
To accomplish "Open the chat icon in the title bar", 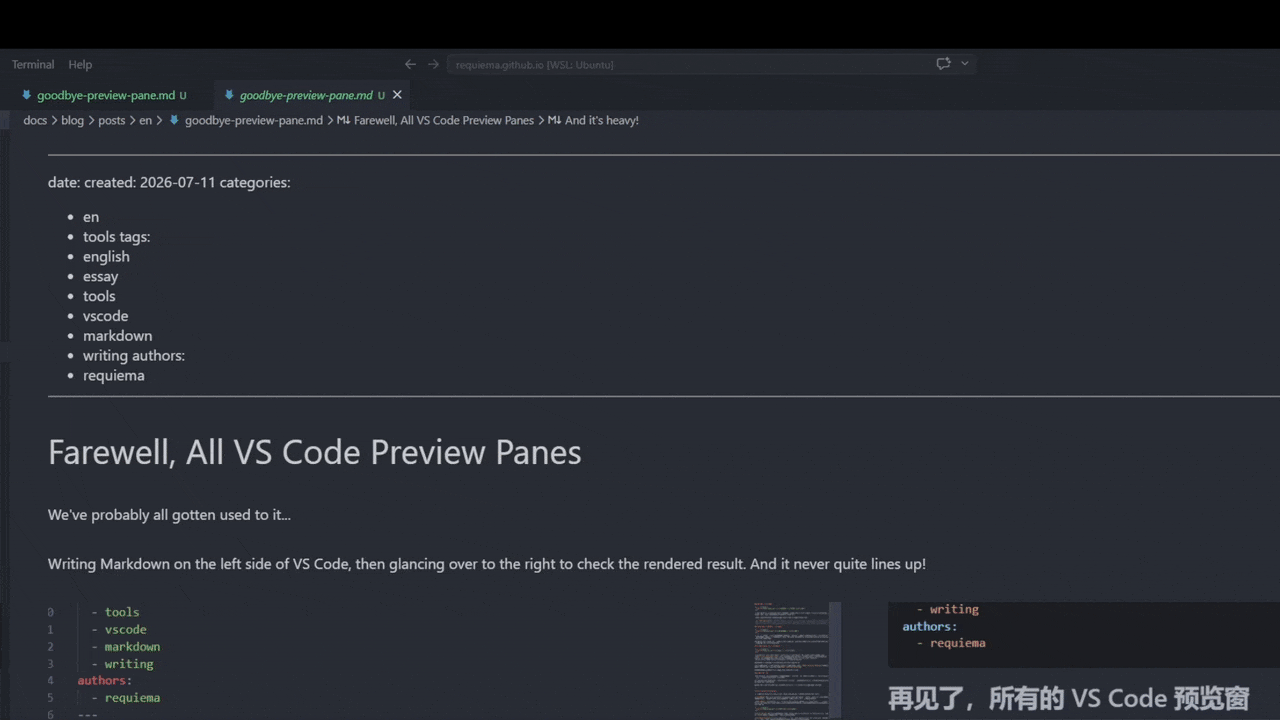I will click(x=943, y=64).
